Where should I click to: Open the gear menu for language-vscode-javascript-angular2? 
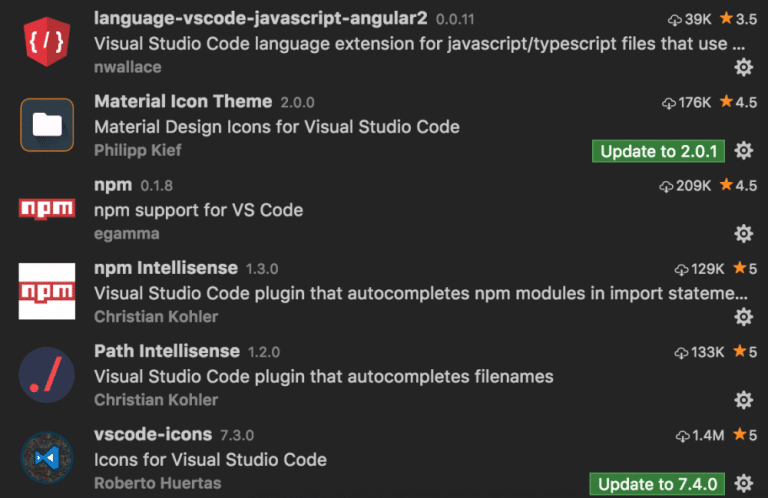(x=744, y=67)
